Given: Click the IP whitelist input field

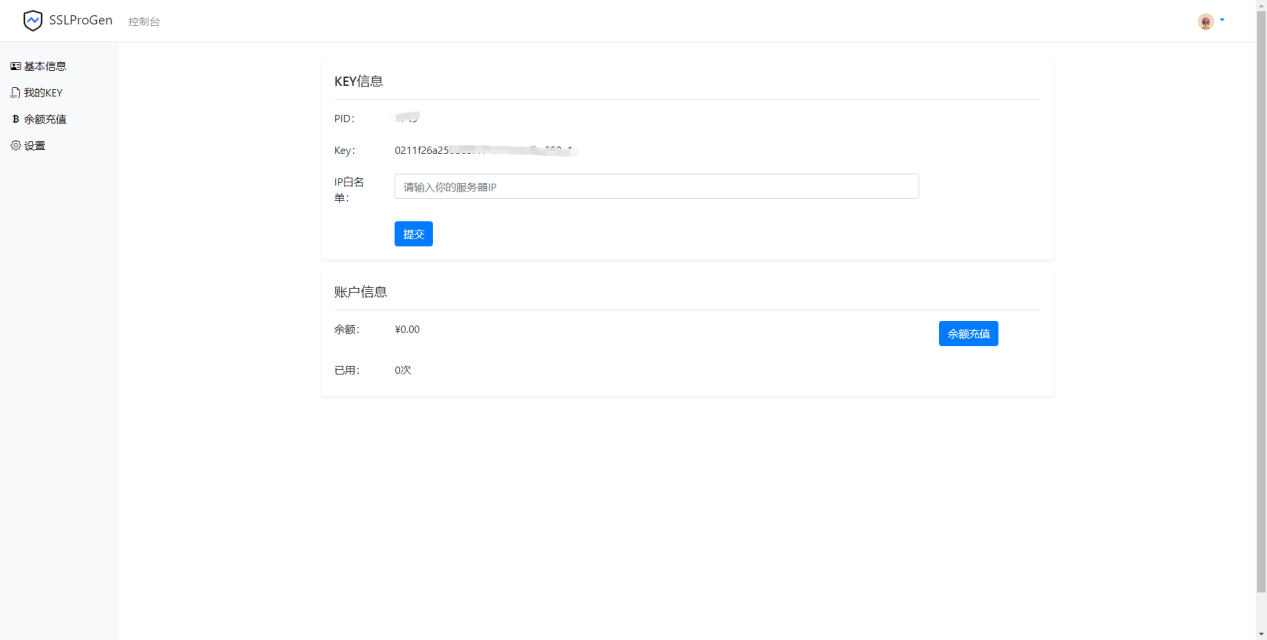Looking at the screenshot, I should point(656,186).
